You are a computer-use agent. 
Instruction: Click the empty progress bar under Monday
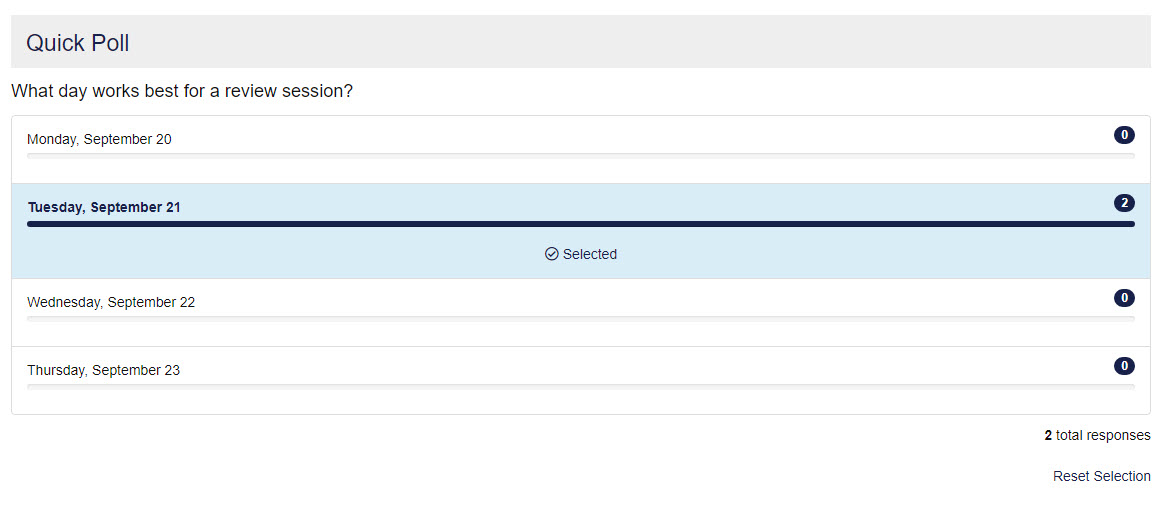pyautogui.click(x=580, y=156)
